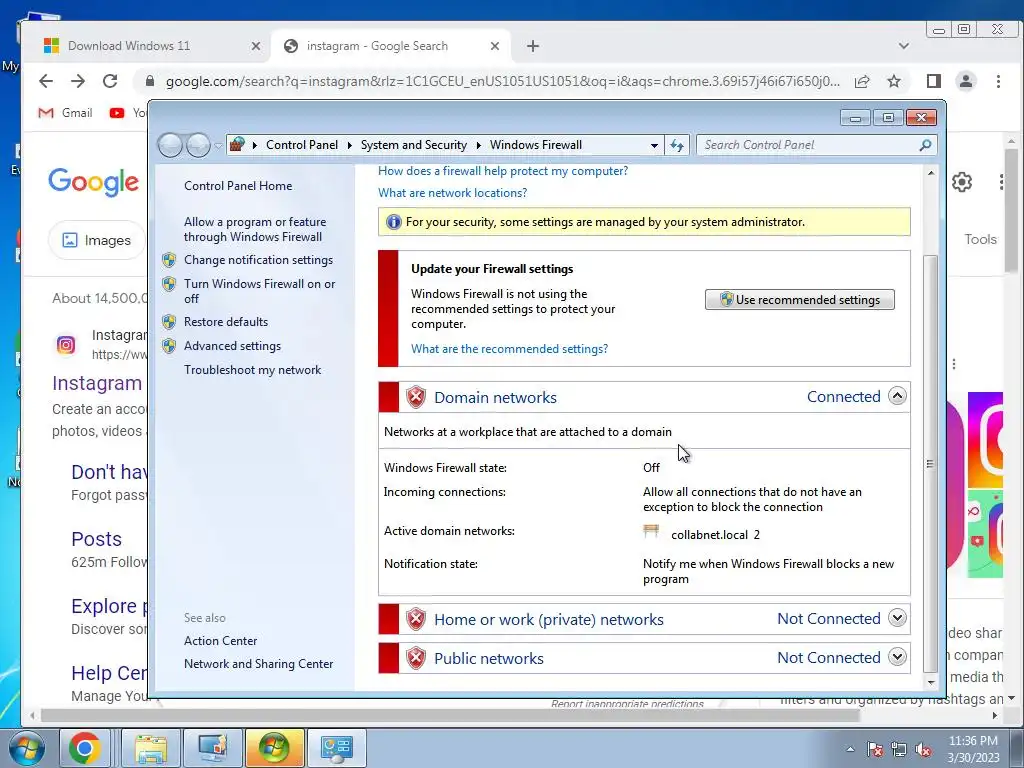This screenshot has width=1024, height=768.
Task: Click the firewall pane scroll down arrow
Action: coord(931,682)
